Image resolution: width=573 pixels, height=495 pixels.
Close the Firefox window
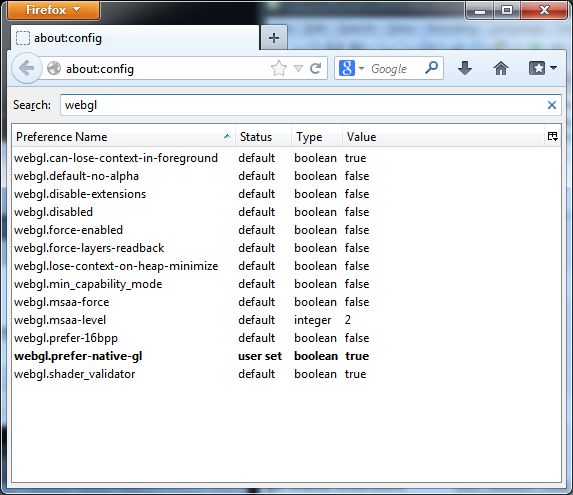pyautogui.click(x=544, y=10)
